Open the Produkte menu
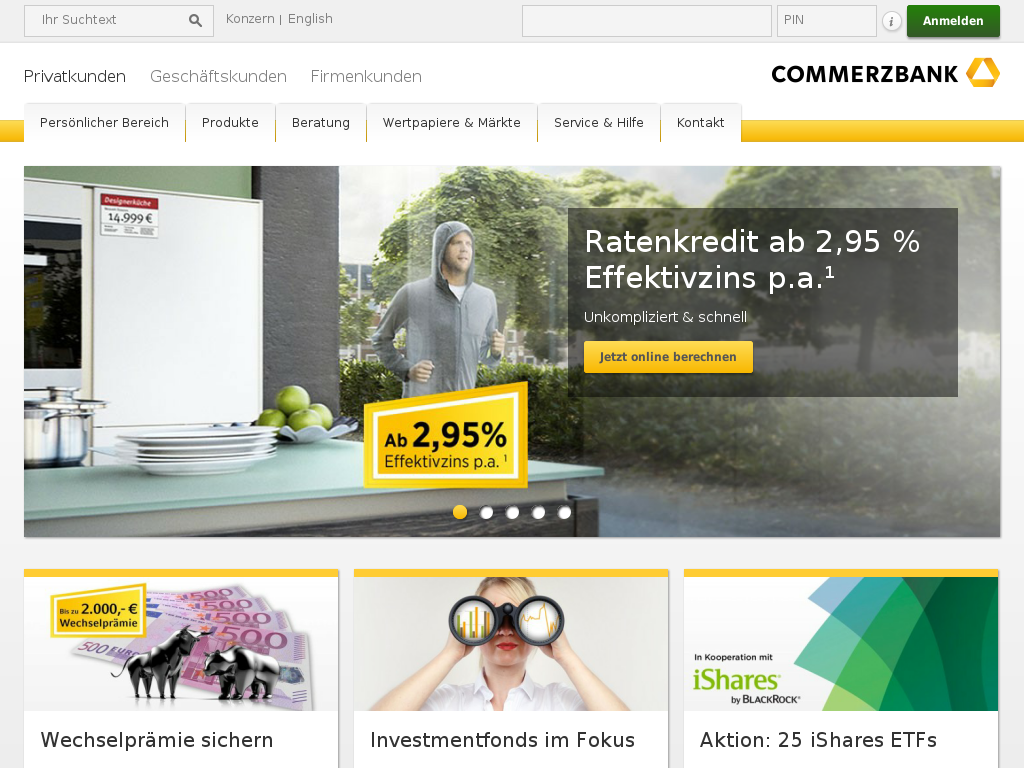This screenshot has width=1024, height=768. tap(231, 123)
